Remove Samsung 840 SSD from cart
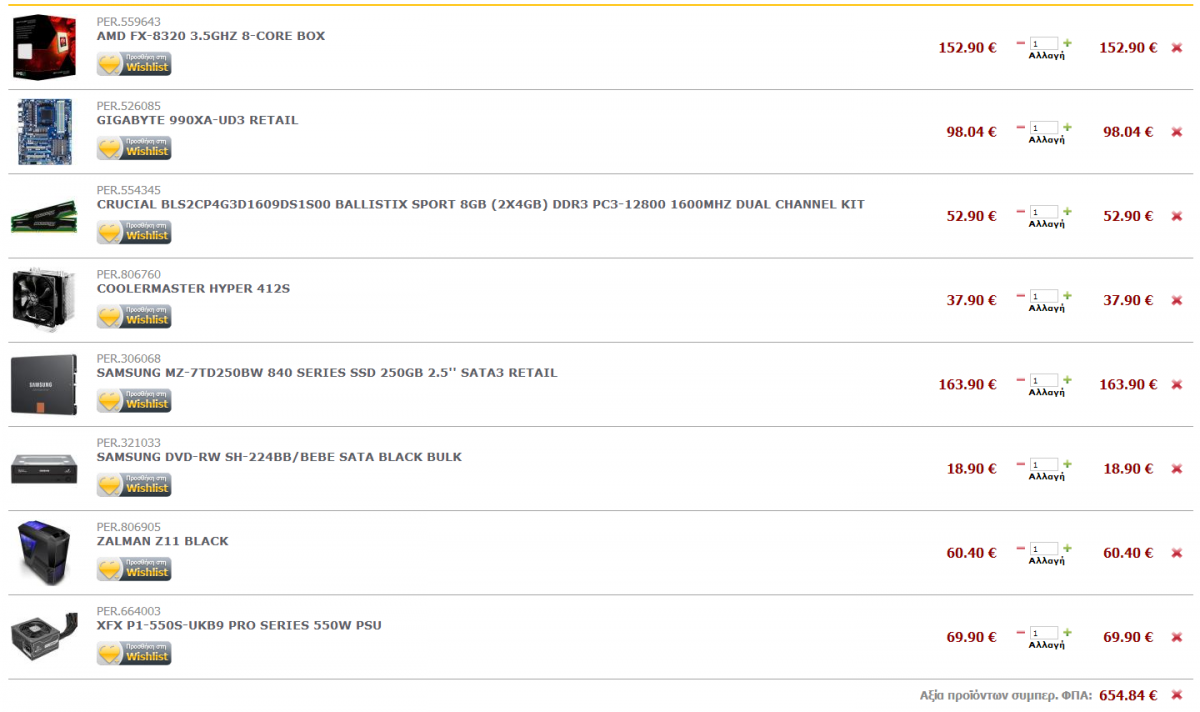 (1176, 385)
